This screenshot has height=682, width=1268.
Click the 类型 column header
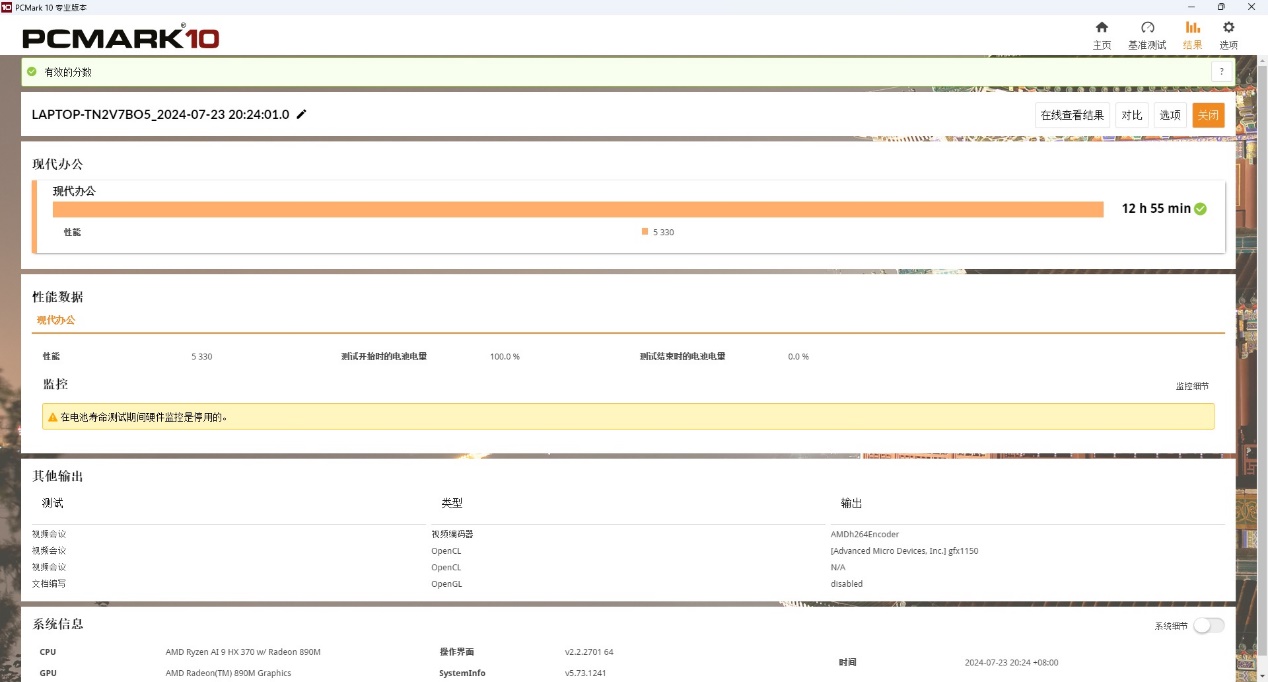tap(452, 503)
